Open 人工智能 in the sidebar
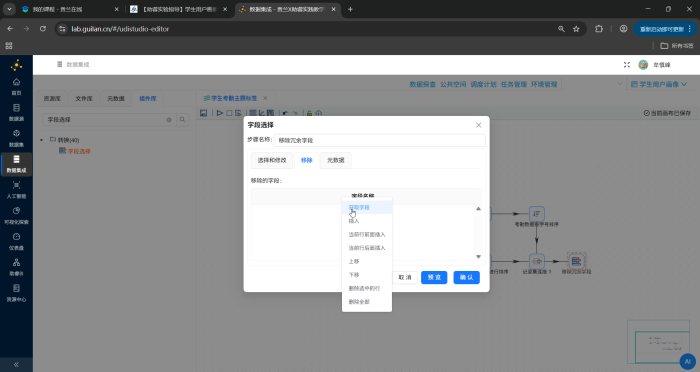Image resolution: width=700 pixels, height=372 pixels. tap(16, 190)
